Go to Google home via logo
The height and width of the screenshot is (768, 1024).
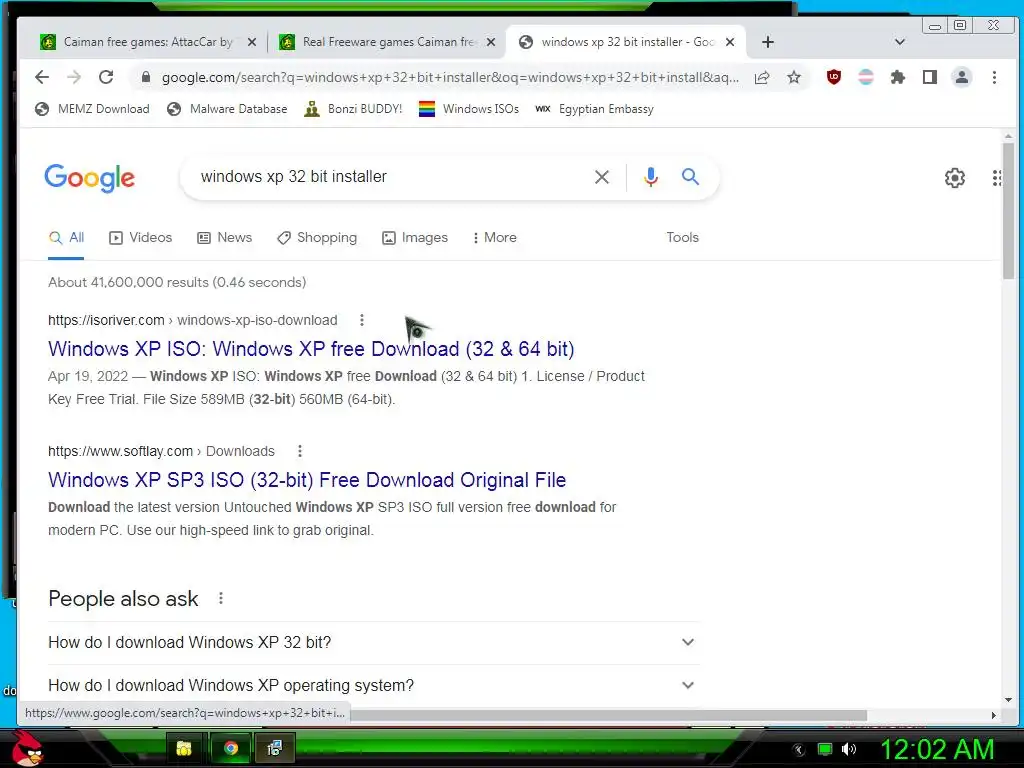pos(89,178)
